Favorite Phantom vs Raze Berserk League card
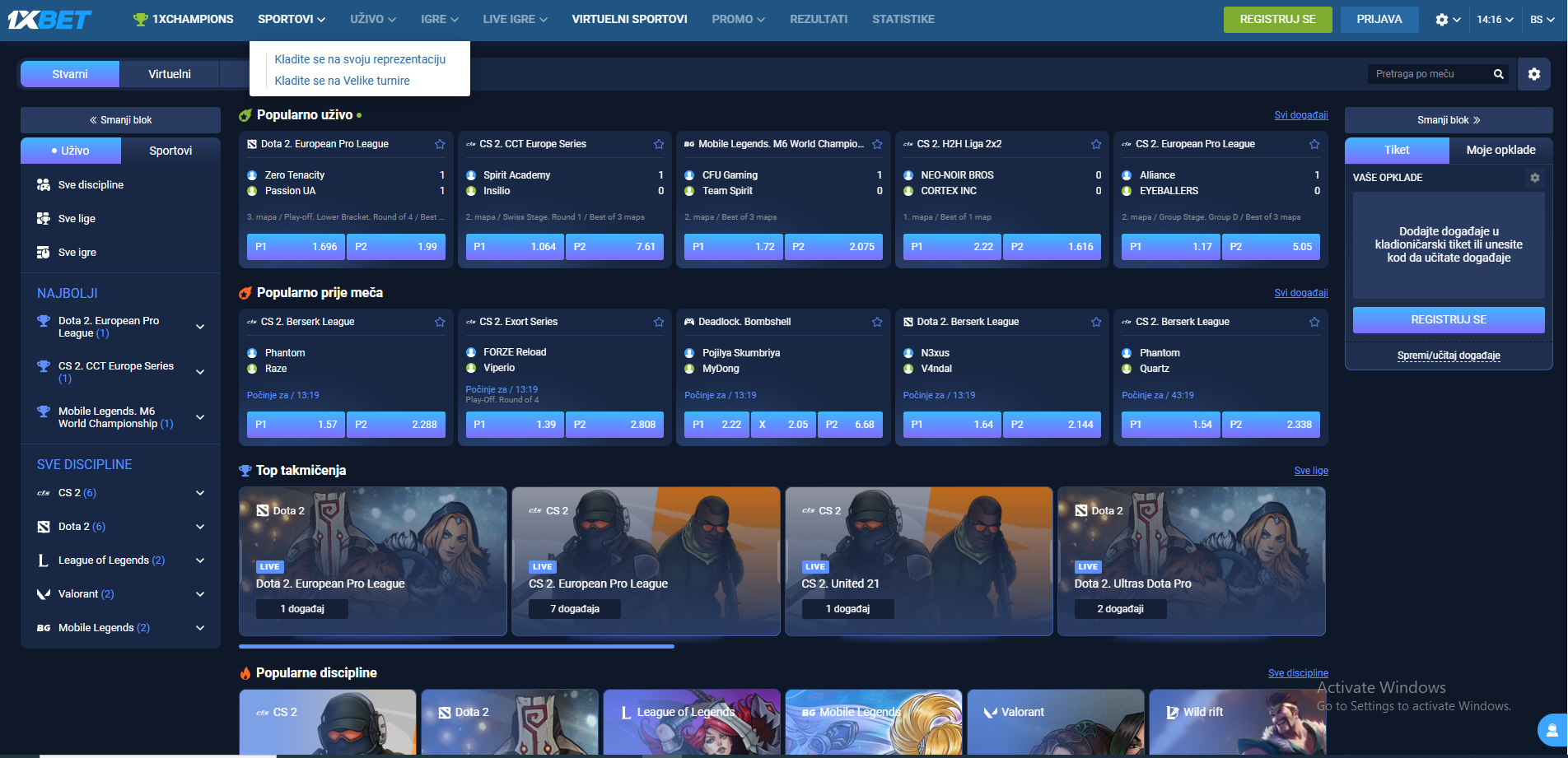The height and width of the screenshot is (758, 1568). (440, 322)
